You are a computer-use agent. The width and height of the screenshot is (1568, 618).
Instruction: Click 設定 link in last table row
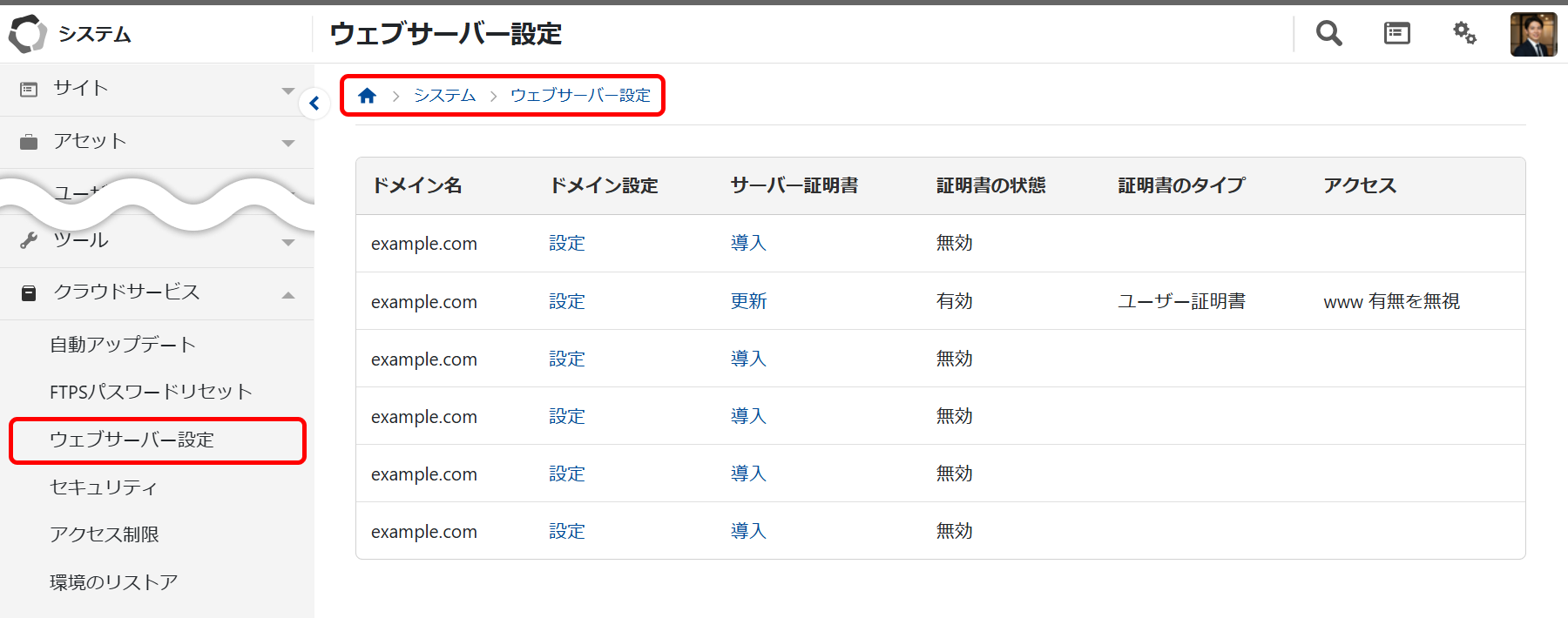[x=567, y=531]
